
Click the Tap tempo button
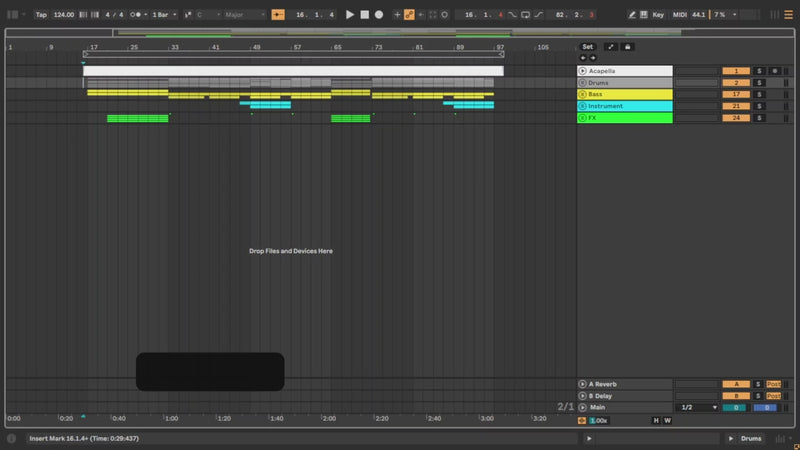tap(41, 15)
